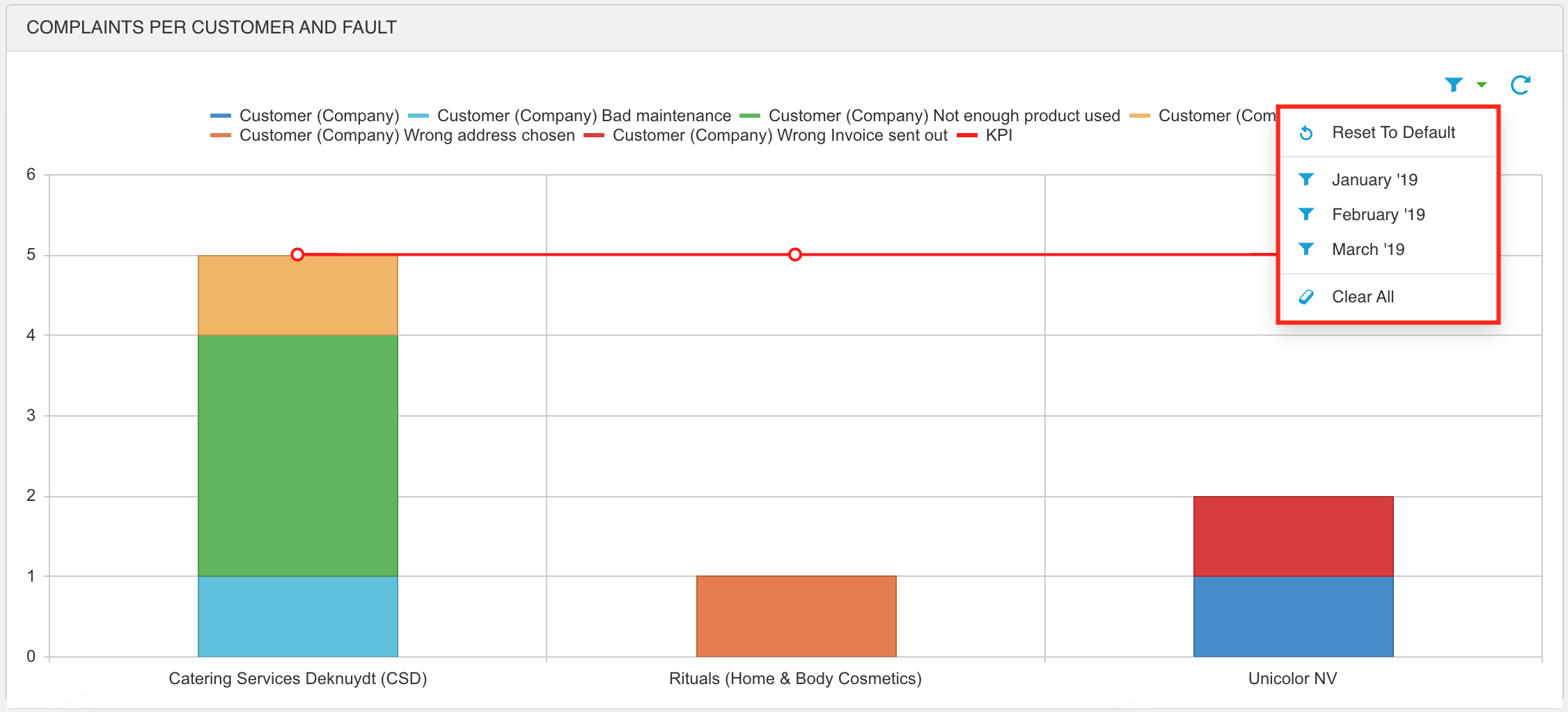The width and height of the screenshot is (1568, 712).
Task: Toggle KPI legend entry
Action: pos(985,135)
